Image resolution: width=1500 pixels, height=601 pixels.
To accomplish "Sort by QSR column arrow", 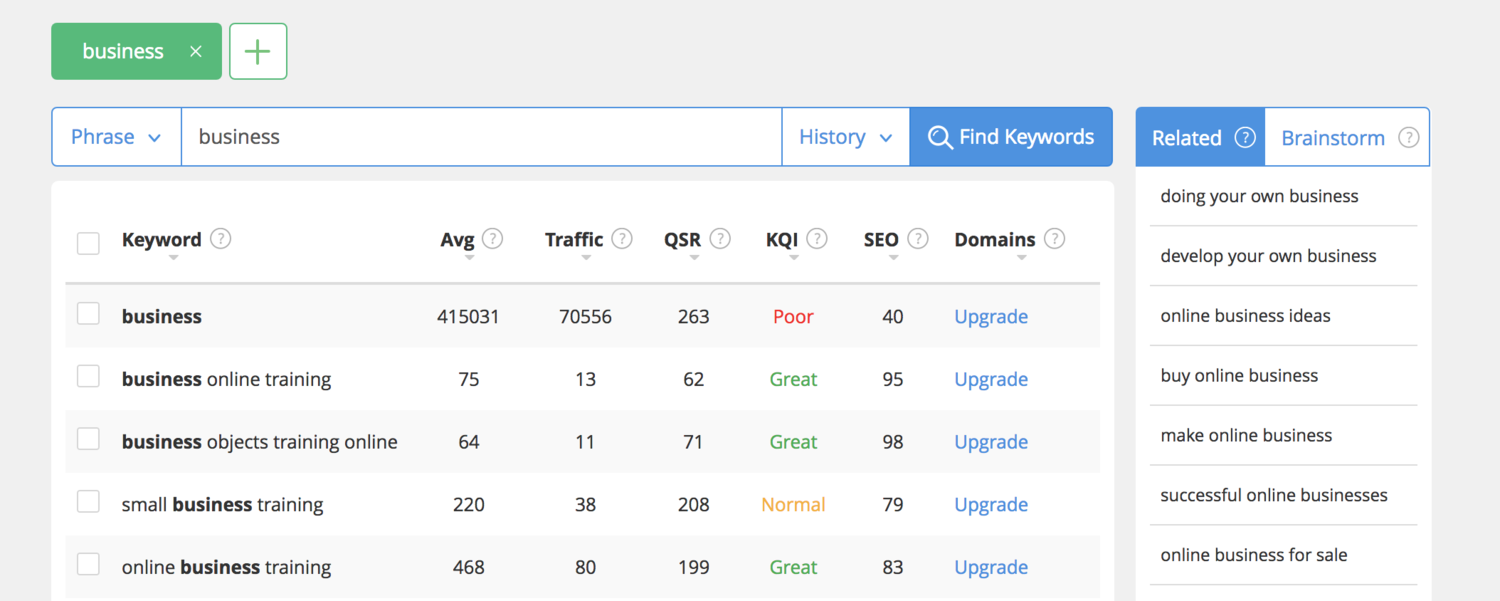I will click(x=694, y=258).
